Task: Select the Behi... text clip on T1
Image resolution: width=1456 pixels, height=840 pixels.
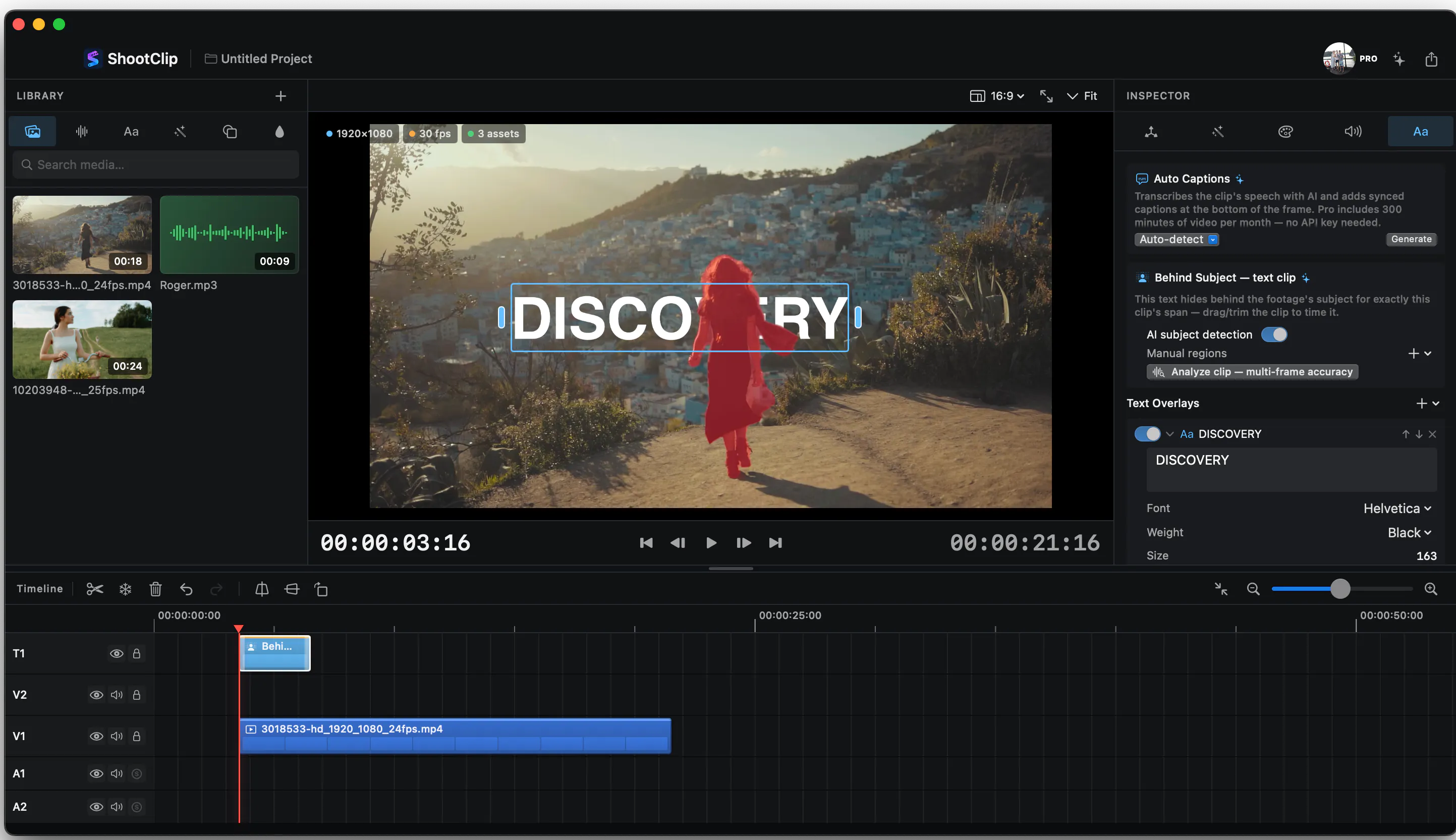Action: tap(275, 653)
